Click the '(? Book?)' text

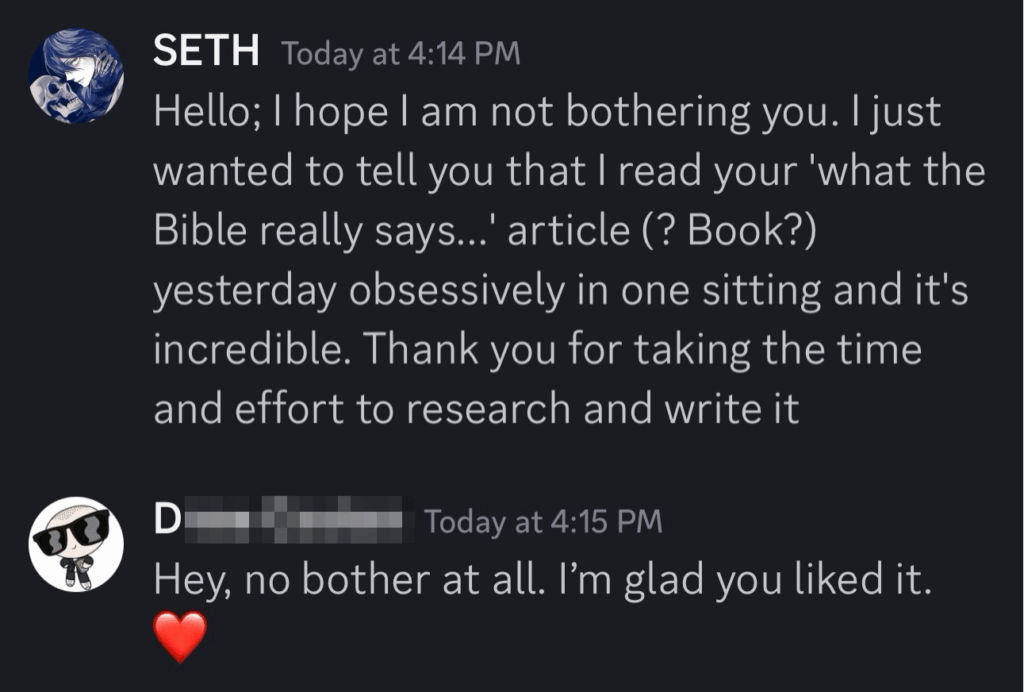(x=729, y=232)
